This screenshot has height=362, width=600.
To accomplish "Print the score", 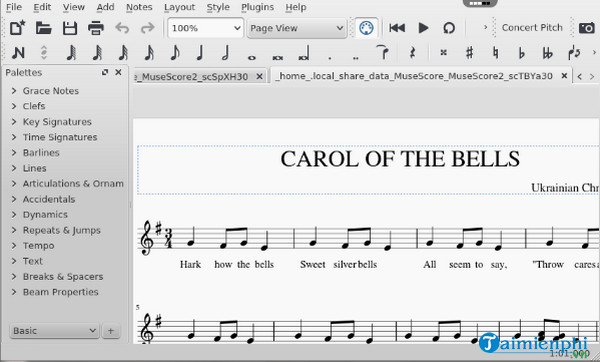I will click(x=96, y=28).
